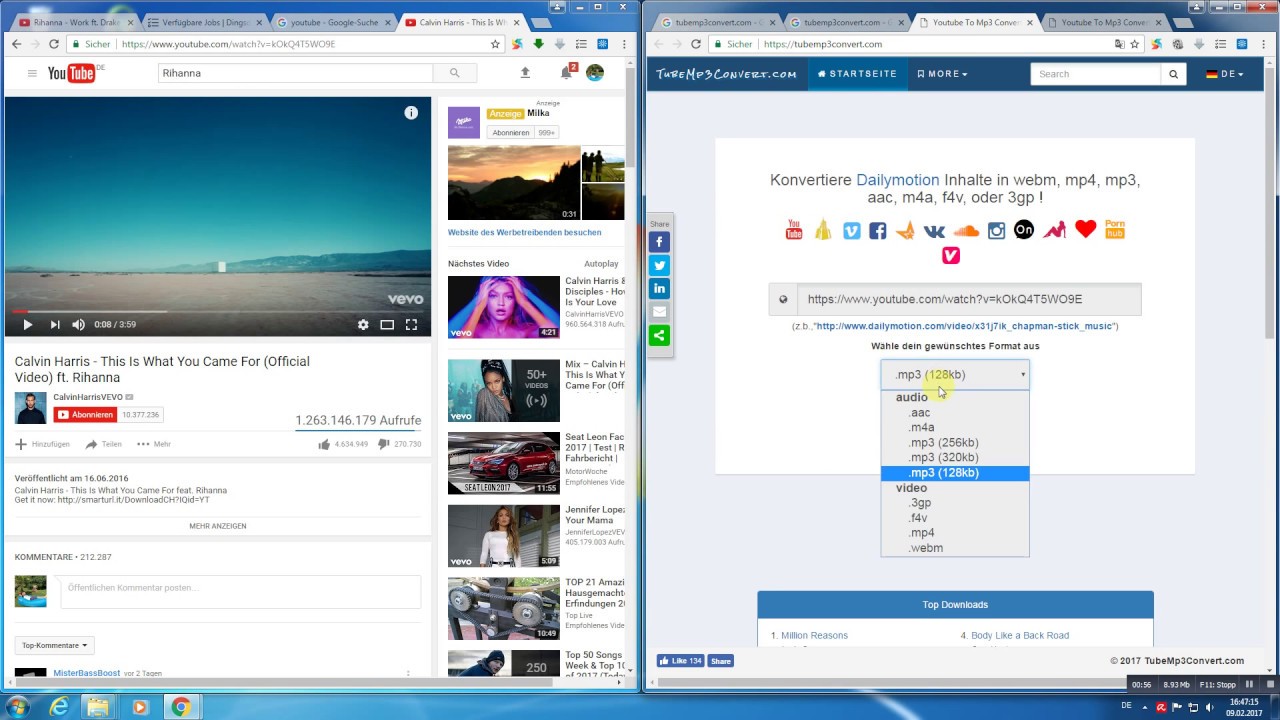Open the DE language dropdown
Viewport: 1280px width, 720px height.
point(1224,74)
